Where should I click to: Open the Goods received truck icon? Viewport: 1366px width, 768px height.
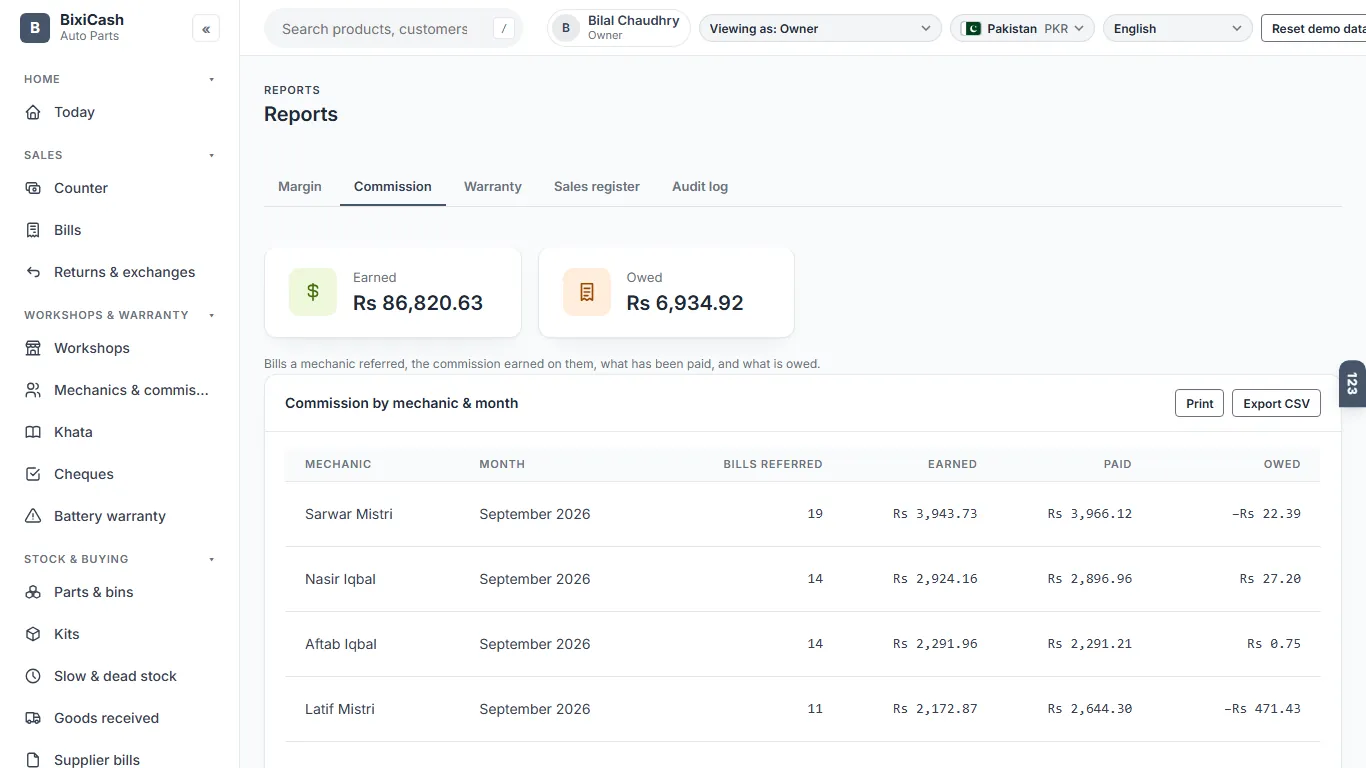tap(33, 718)
